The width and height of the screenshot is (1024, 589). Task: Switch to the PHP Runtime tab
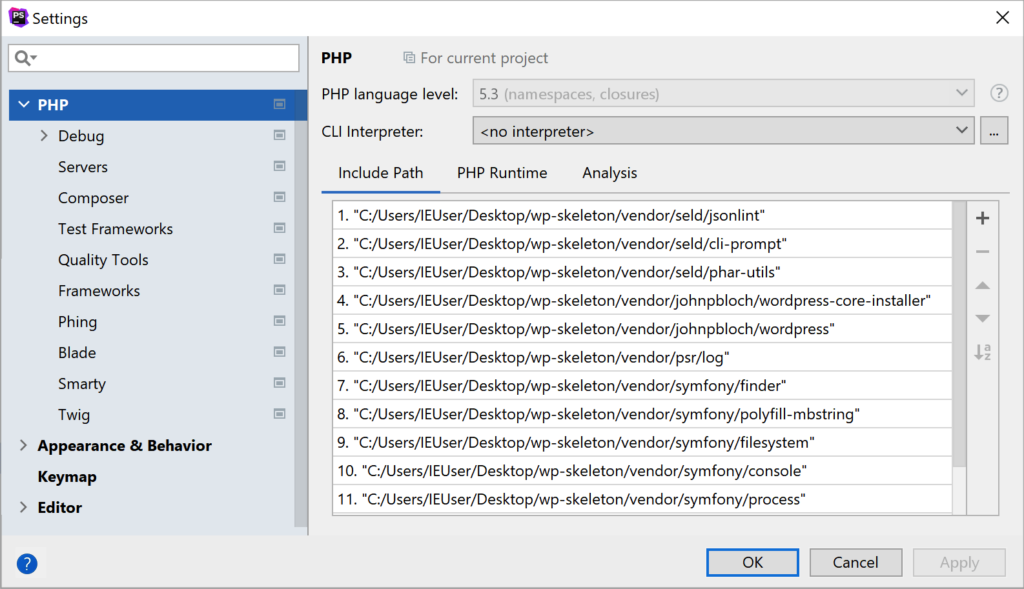coord(502,173)
